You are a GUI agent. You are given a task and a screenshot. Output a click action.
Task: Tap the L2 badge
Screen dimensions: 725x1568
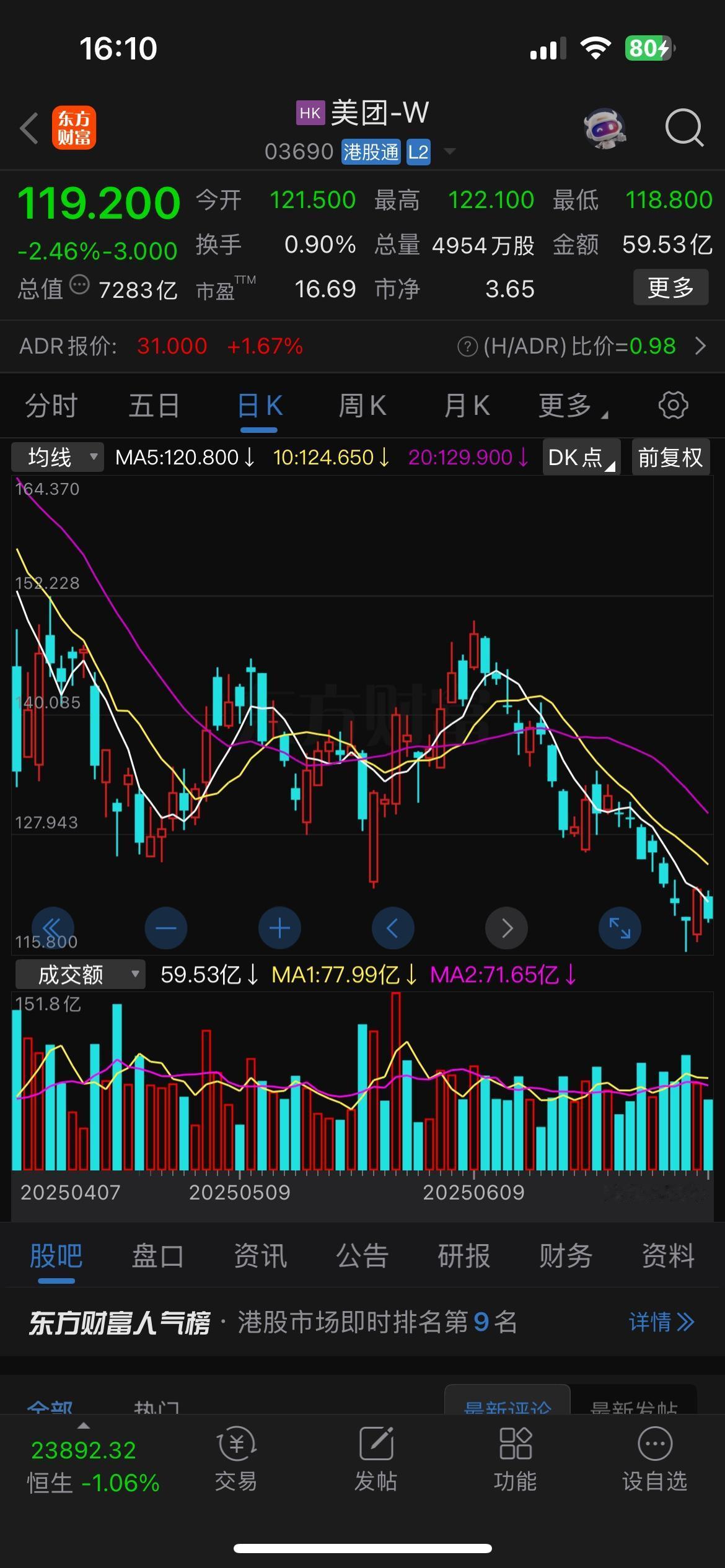pos(418,152)
